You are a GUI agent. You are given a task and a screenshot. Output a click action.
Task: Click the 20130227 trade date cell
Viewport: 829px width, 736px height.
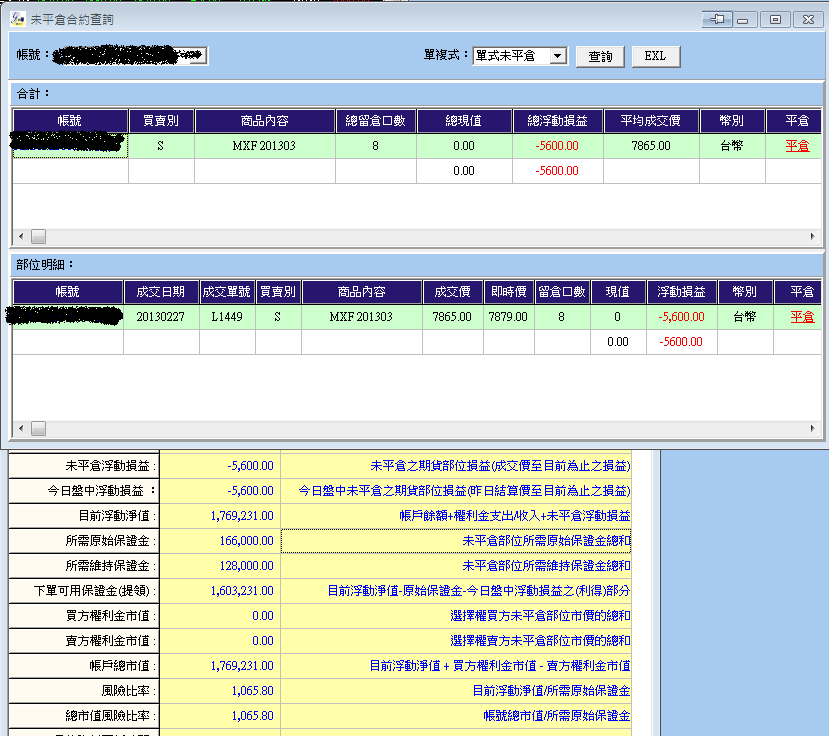point(161,317)
